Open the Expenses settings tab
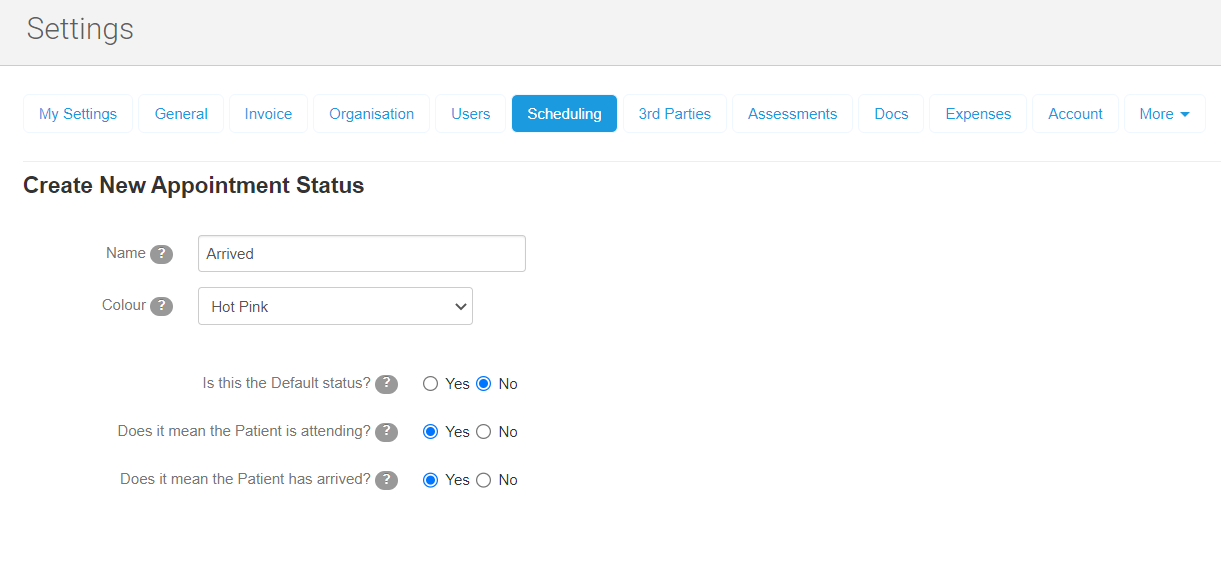The height and width of the screenshot is (576, 1221). pos(978,114)
